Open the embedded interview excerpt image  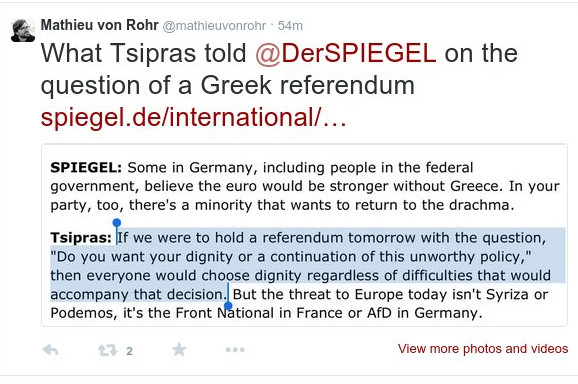pyautogui.click(x=304, y=235)
